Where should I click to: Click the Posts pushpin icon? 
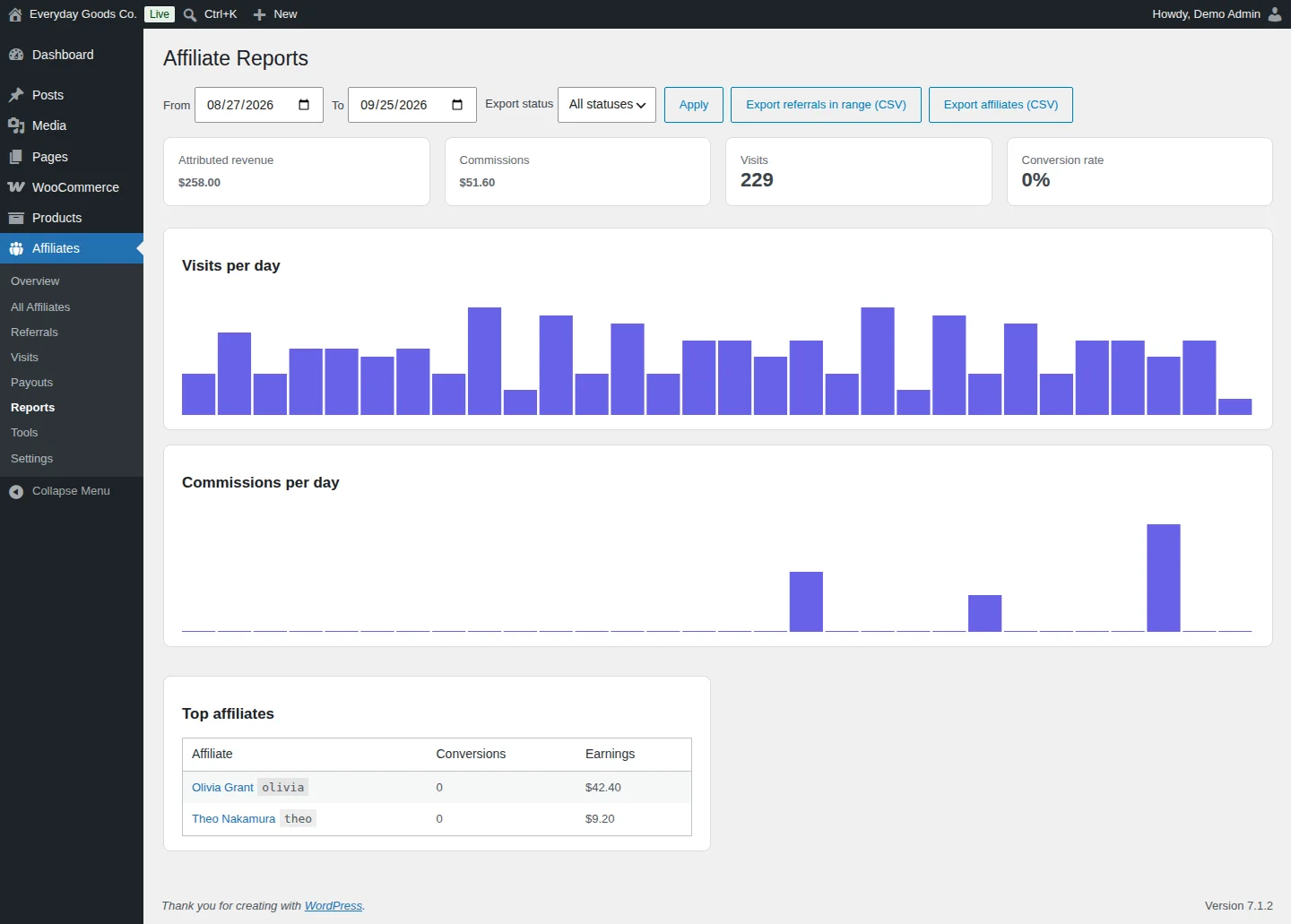(x=16, y=95)
